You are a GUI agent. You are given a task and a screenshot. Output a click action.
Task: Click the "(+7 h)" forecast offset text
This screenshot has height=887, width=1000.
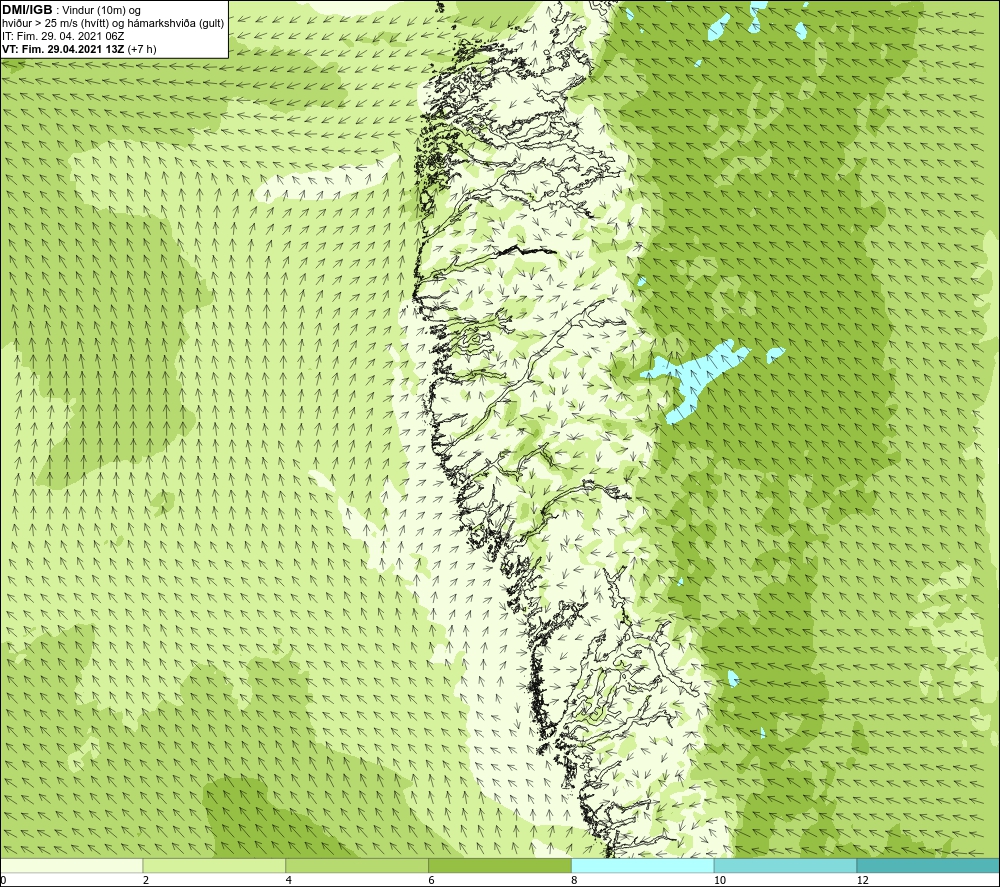pos(142,49)
